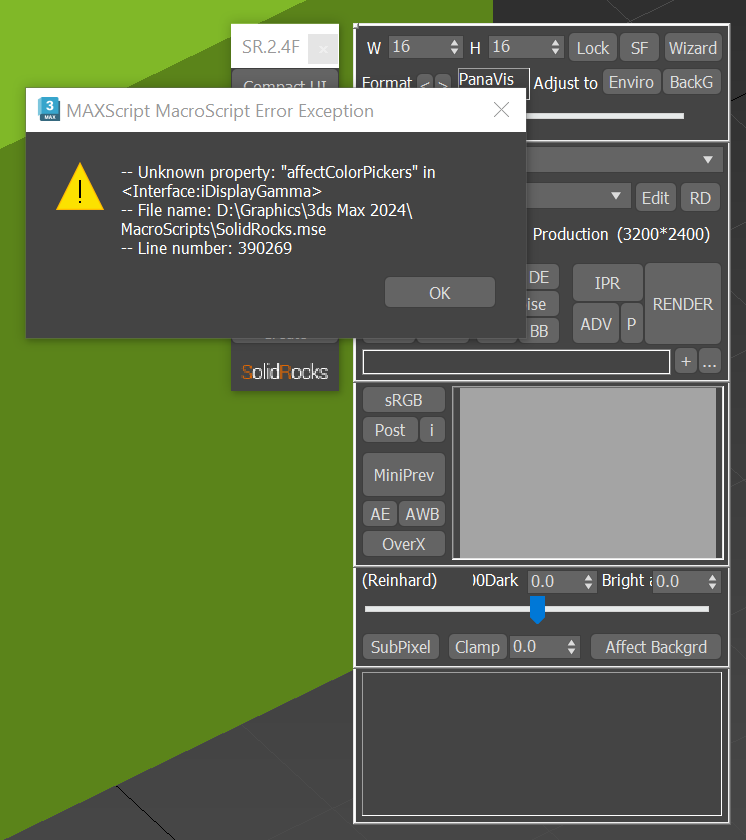The width and height of the screenshot is (746, 840).
Task: Open MiniPrev preview
Action: (404, 475)
